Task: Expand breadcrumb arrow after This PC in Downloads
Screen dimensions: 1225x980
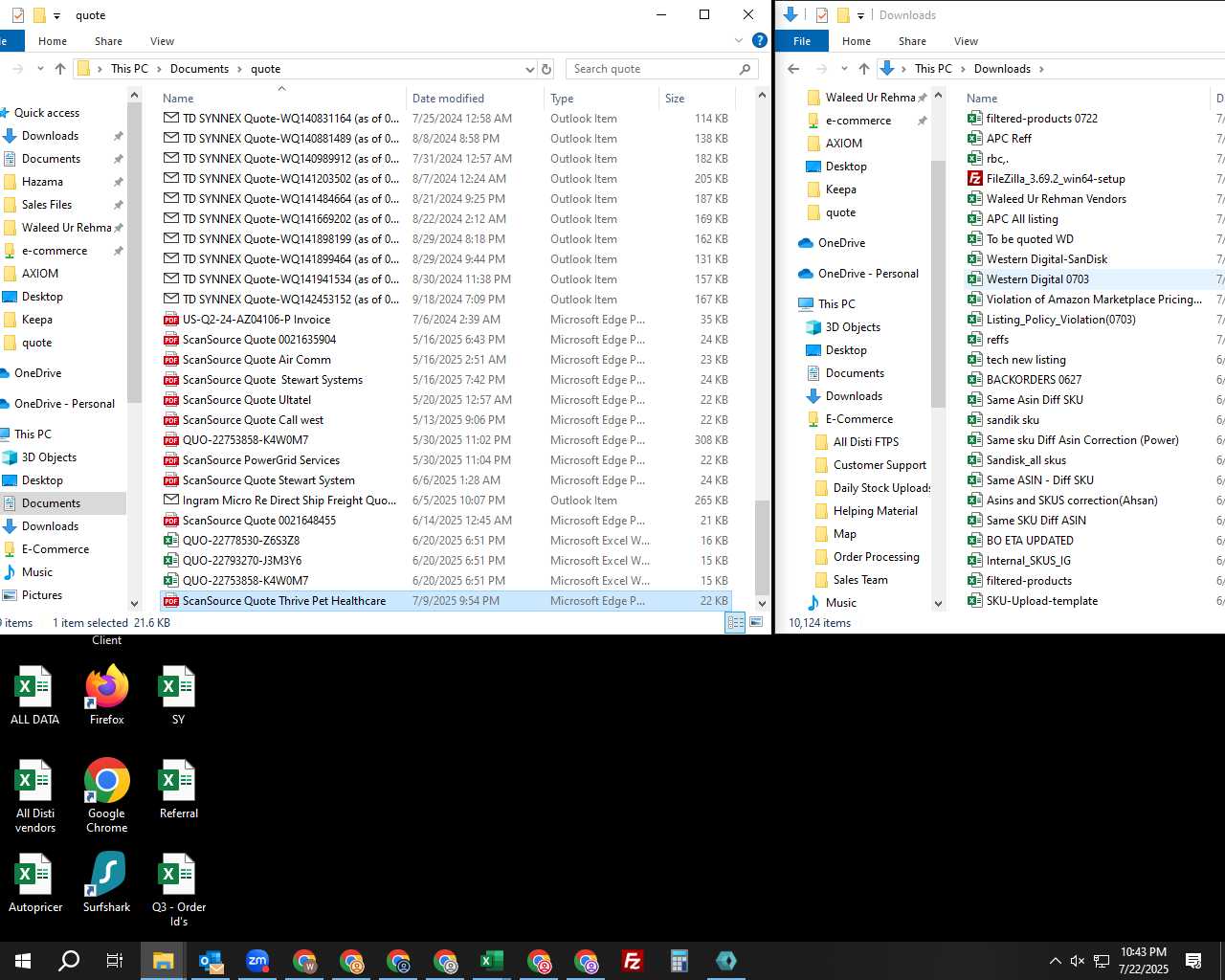Action: 963,69
